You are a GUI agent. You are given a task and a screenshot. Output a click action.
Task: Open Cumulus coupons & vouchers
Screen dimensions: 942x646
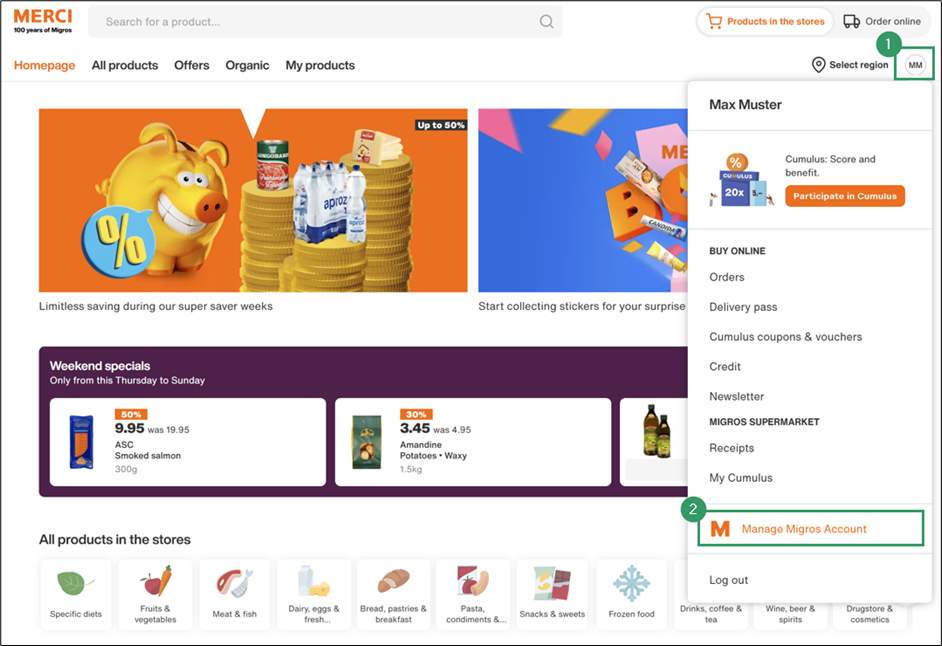[786, 337]
